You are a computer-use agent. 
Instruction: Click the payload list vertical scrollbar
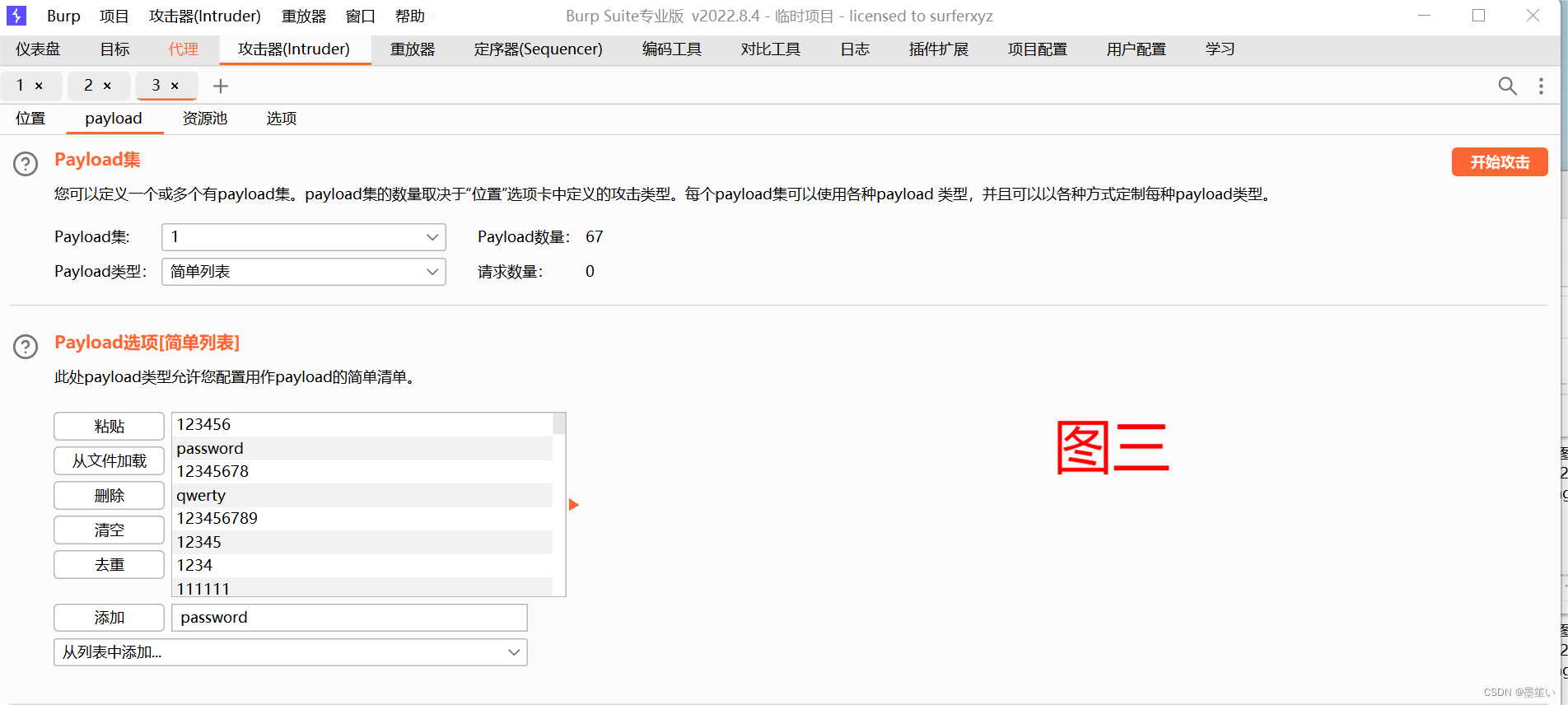[559, 504]
